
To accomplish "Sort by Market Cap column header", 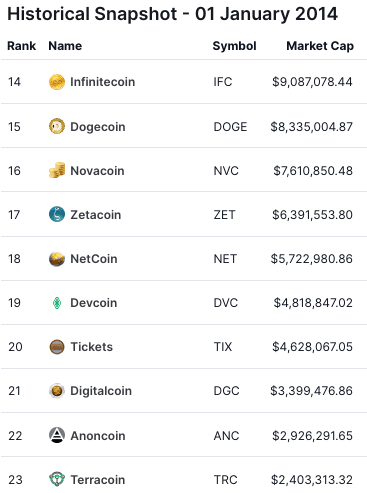I will click(x=320, y=46).
